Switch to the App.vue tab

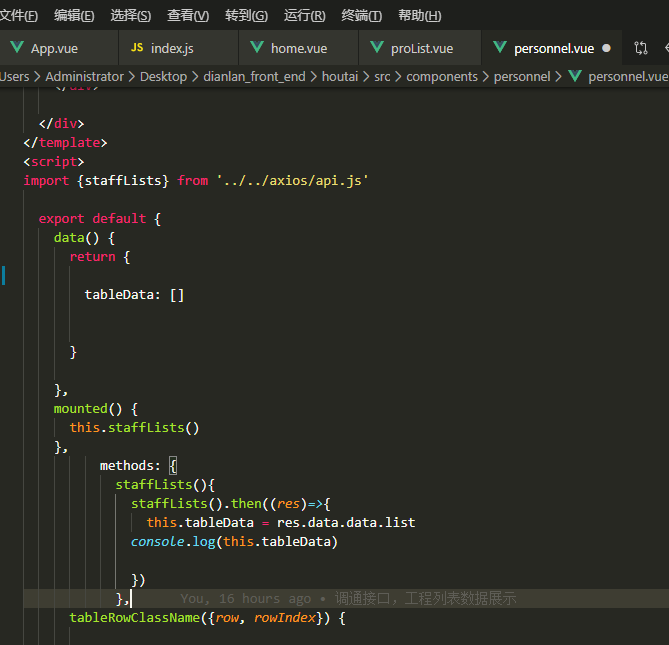[59, 48]
